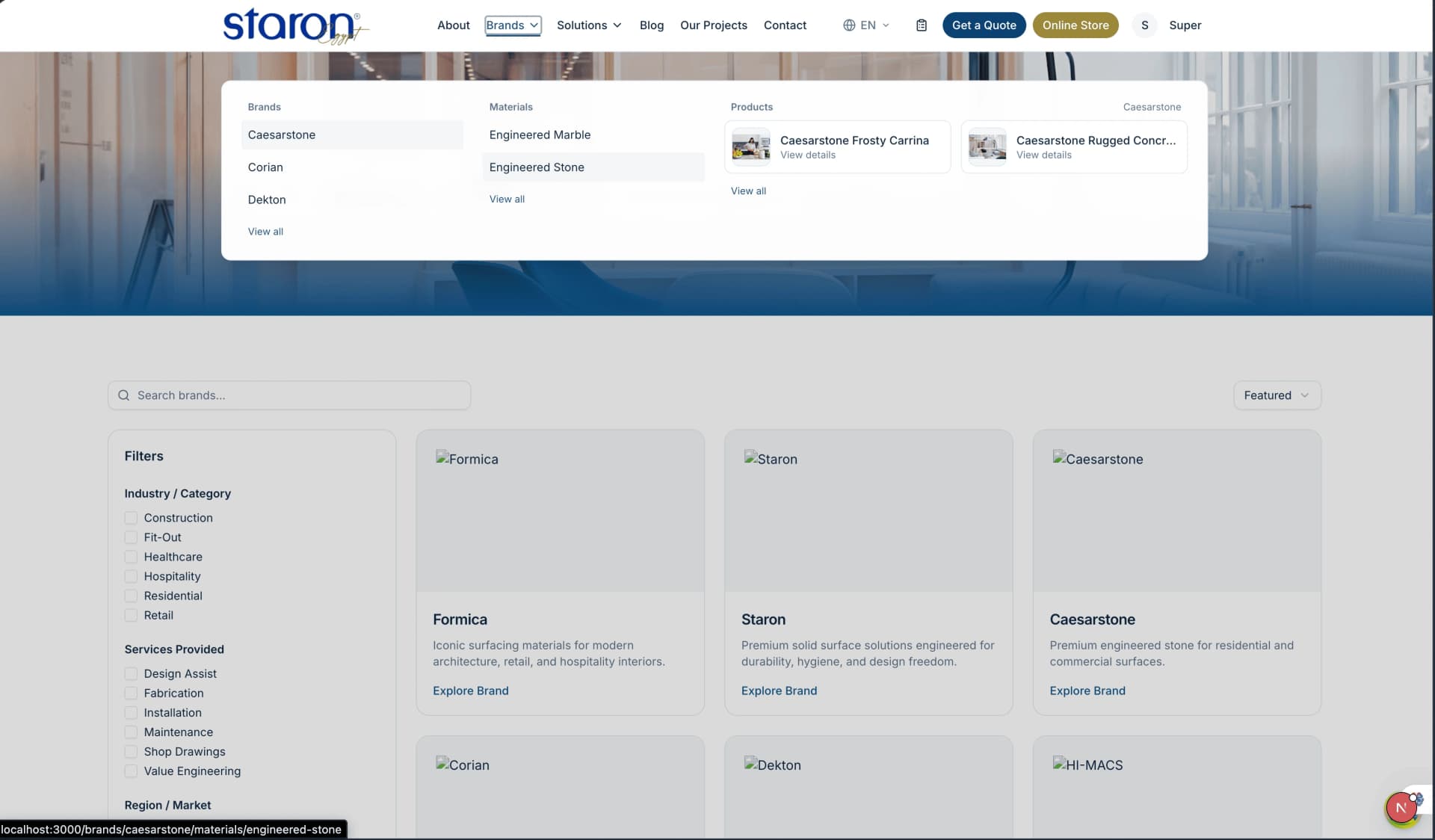Image resolution: width=1435 pixels, height=840 pixels.
Task: Open the Featured sort dropdown
Action: point(1277,395)
